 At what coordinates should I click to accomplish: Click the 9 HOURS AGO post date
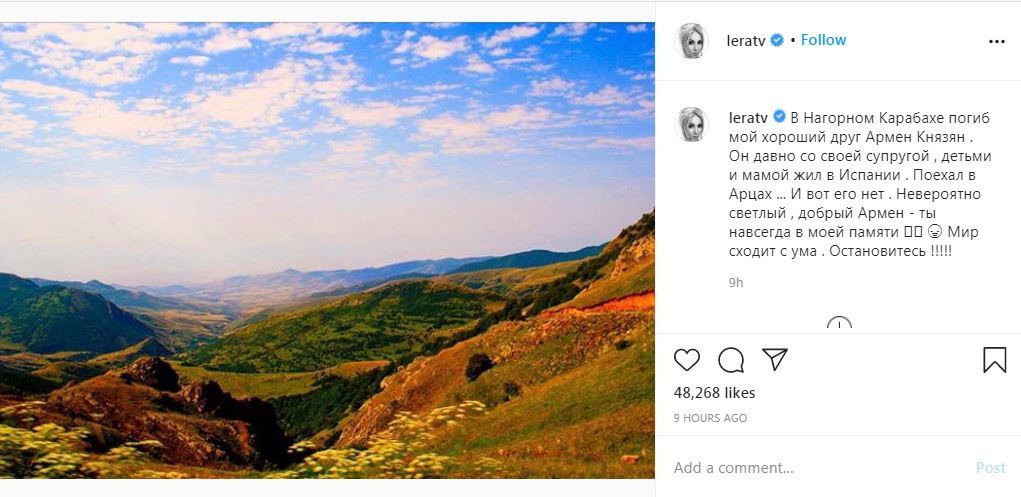click(710, 418)
